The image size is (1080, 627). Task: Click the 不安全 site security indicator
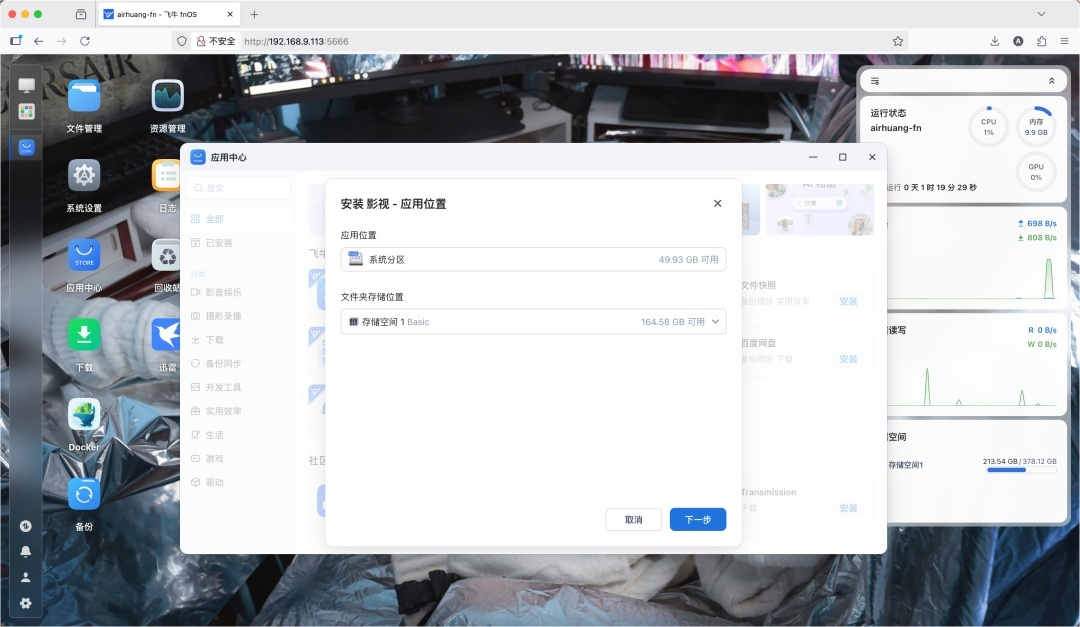point(216,41)
